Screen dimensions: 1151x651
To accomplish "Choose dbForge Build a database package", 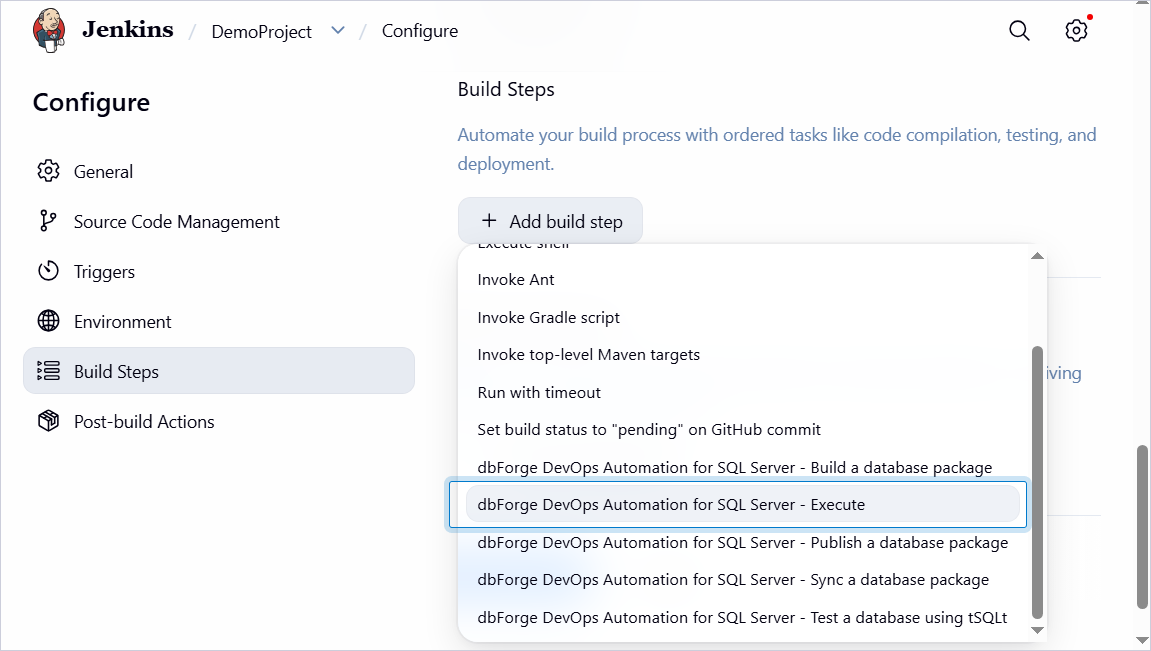I will coord(743,467).
